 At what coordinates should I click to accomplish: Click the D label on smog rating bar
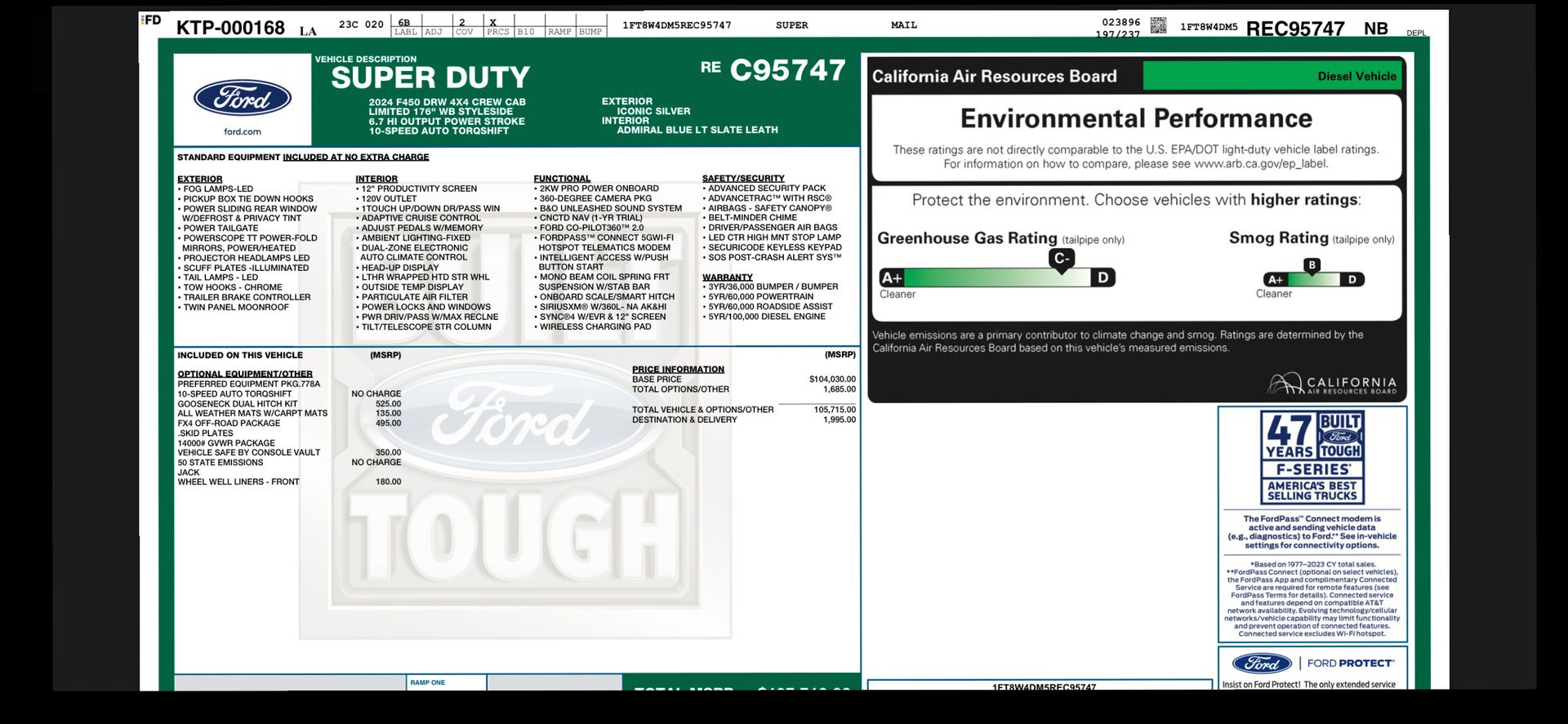click(1352, 279)
